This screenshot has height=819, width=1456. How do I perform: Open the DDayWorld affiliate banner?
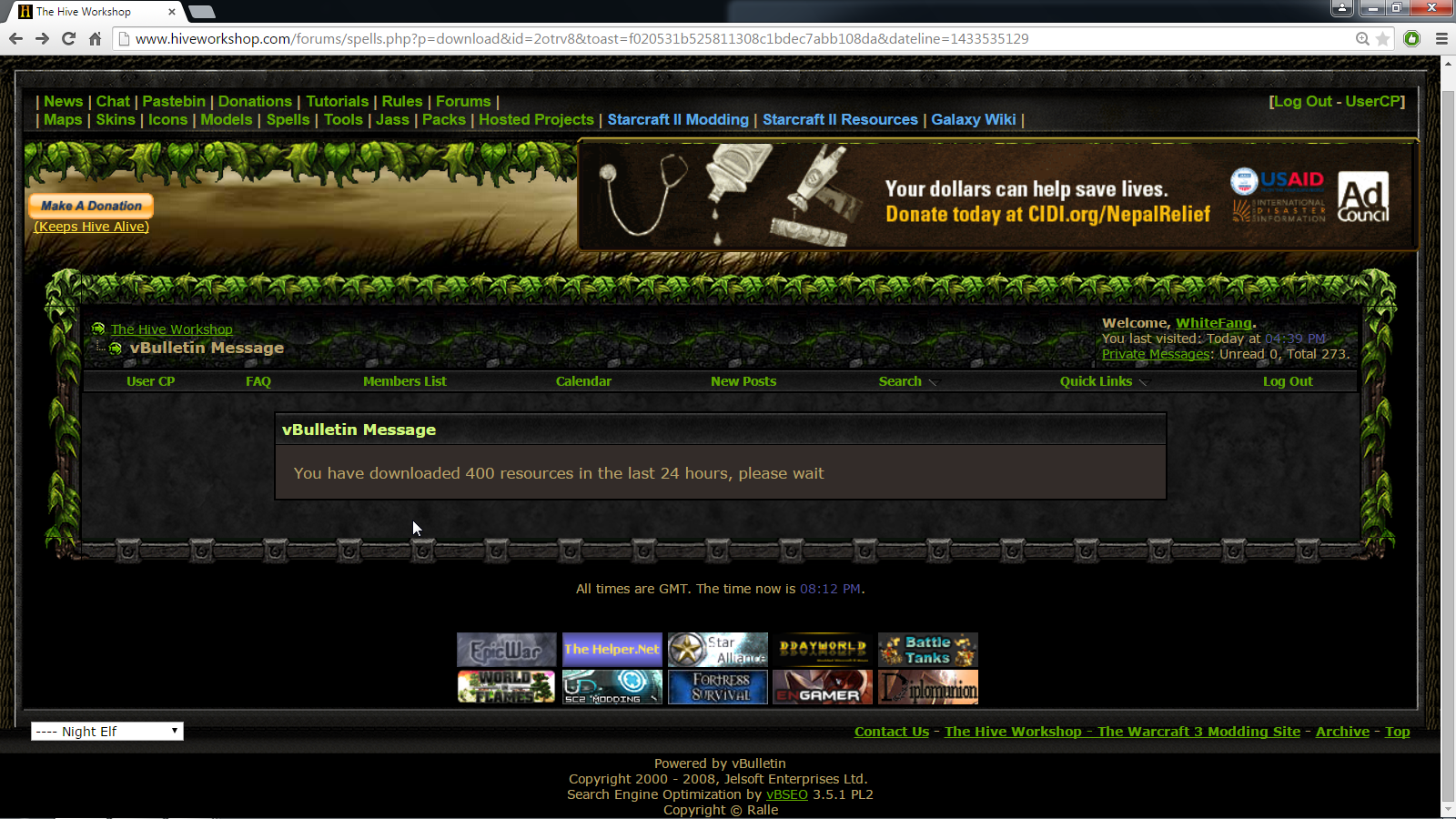823,650
